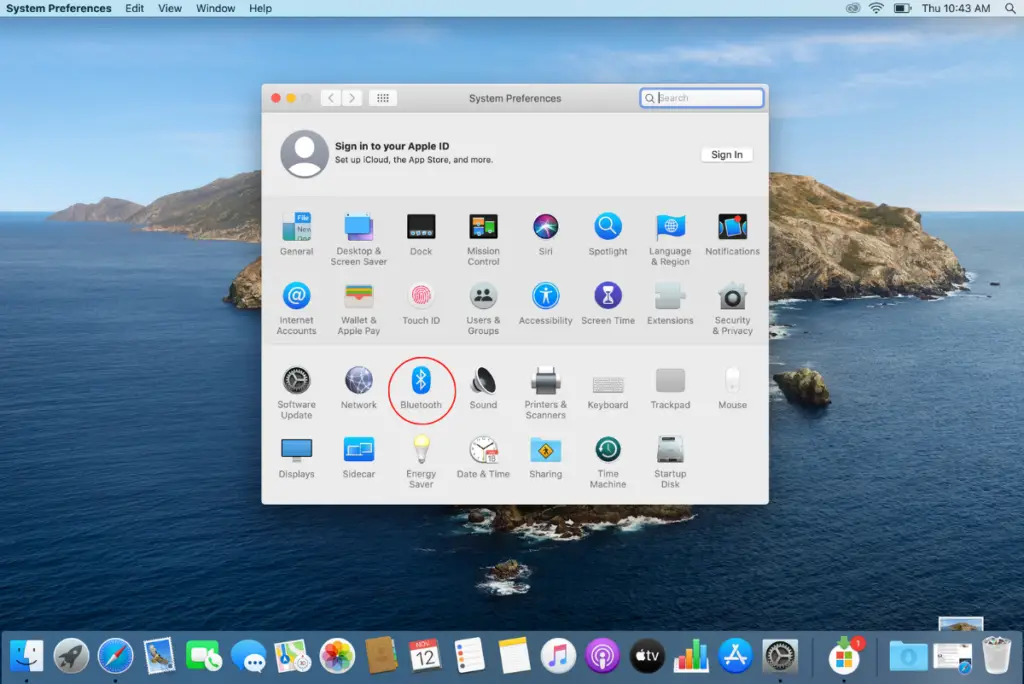Viewport: 1024px width, 684px height.
Task: Open Launchpad from the Dock
Action: point(71,655)
